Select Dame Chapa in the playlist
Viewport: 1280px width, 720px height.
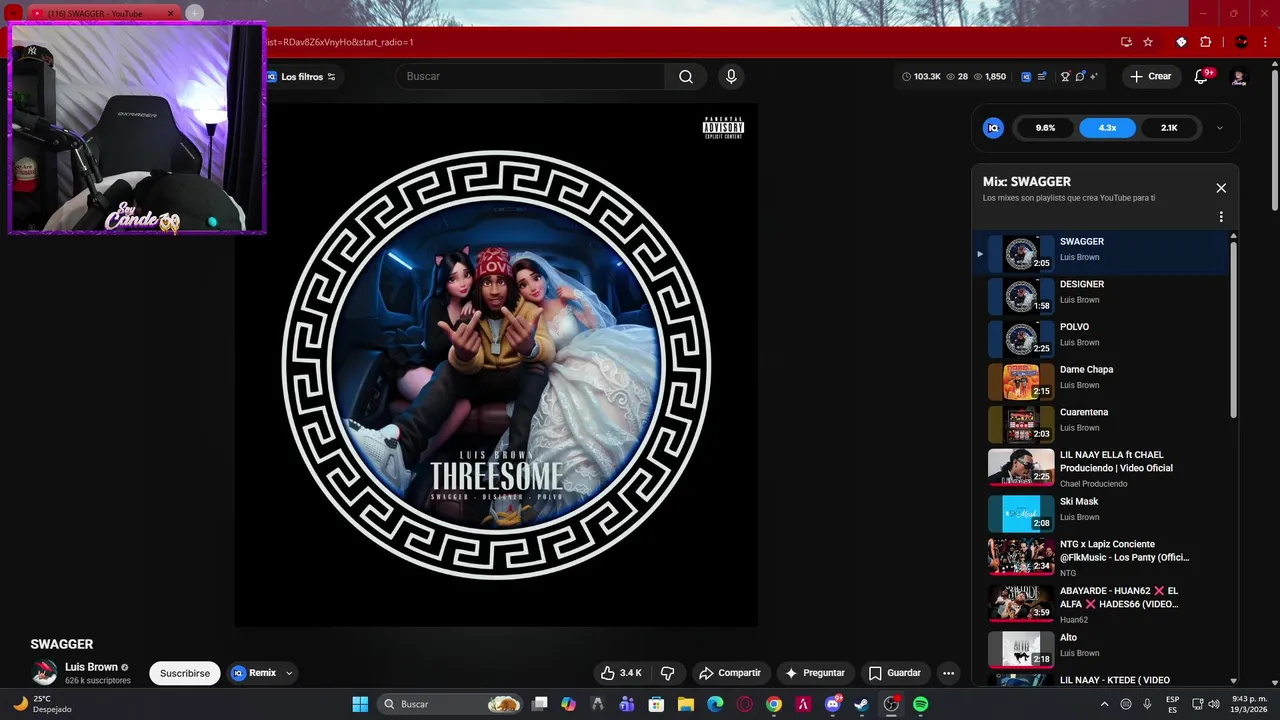[1100, 382]
